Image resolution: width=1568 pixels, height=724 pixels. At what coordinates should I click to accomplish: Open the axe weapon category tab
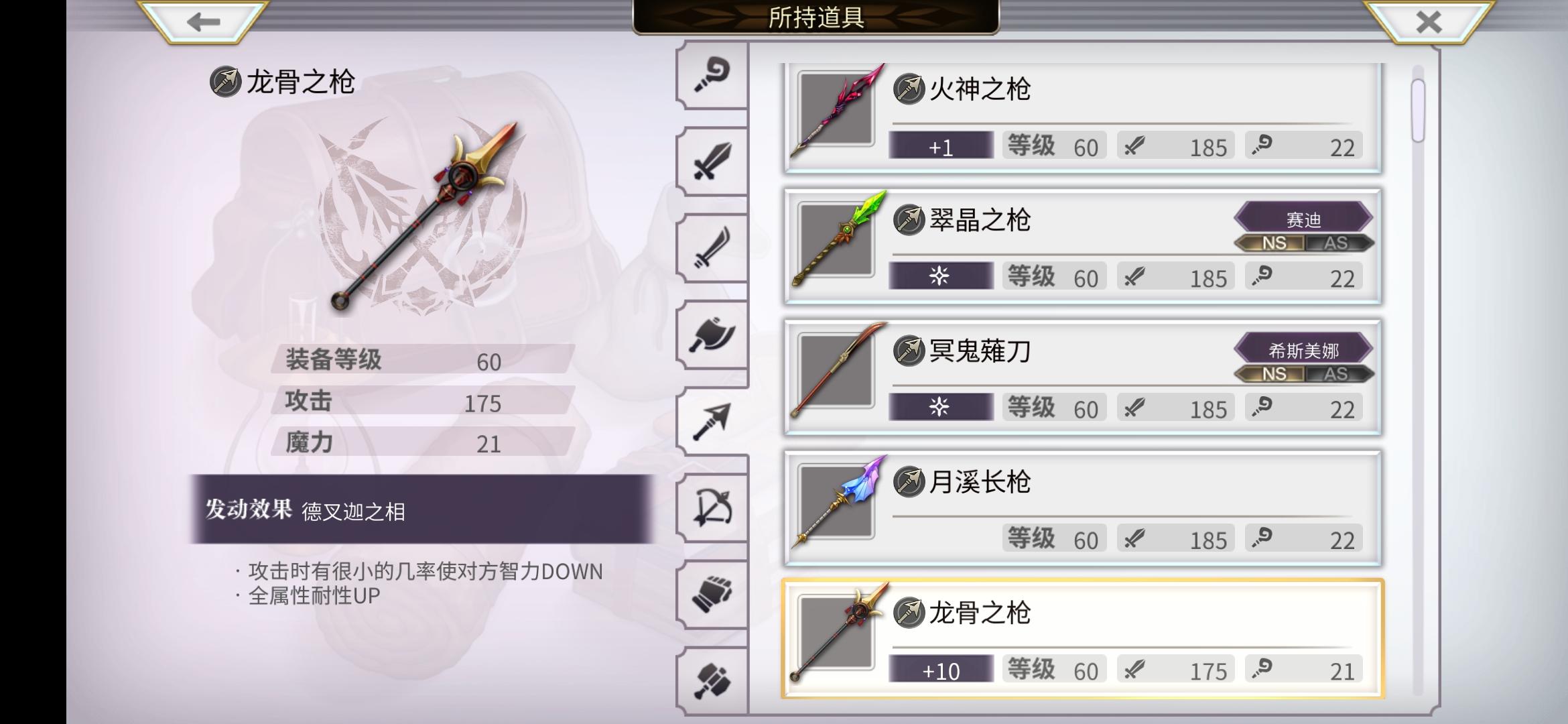(x=712, y=335)
